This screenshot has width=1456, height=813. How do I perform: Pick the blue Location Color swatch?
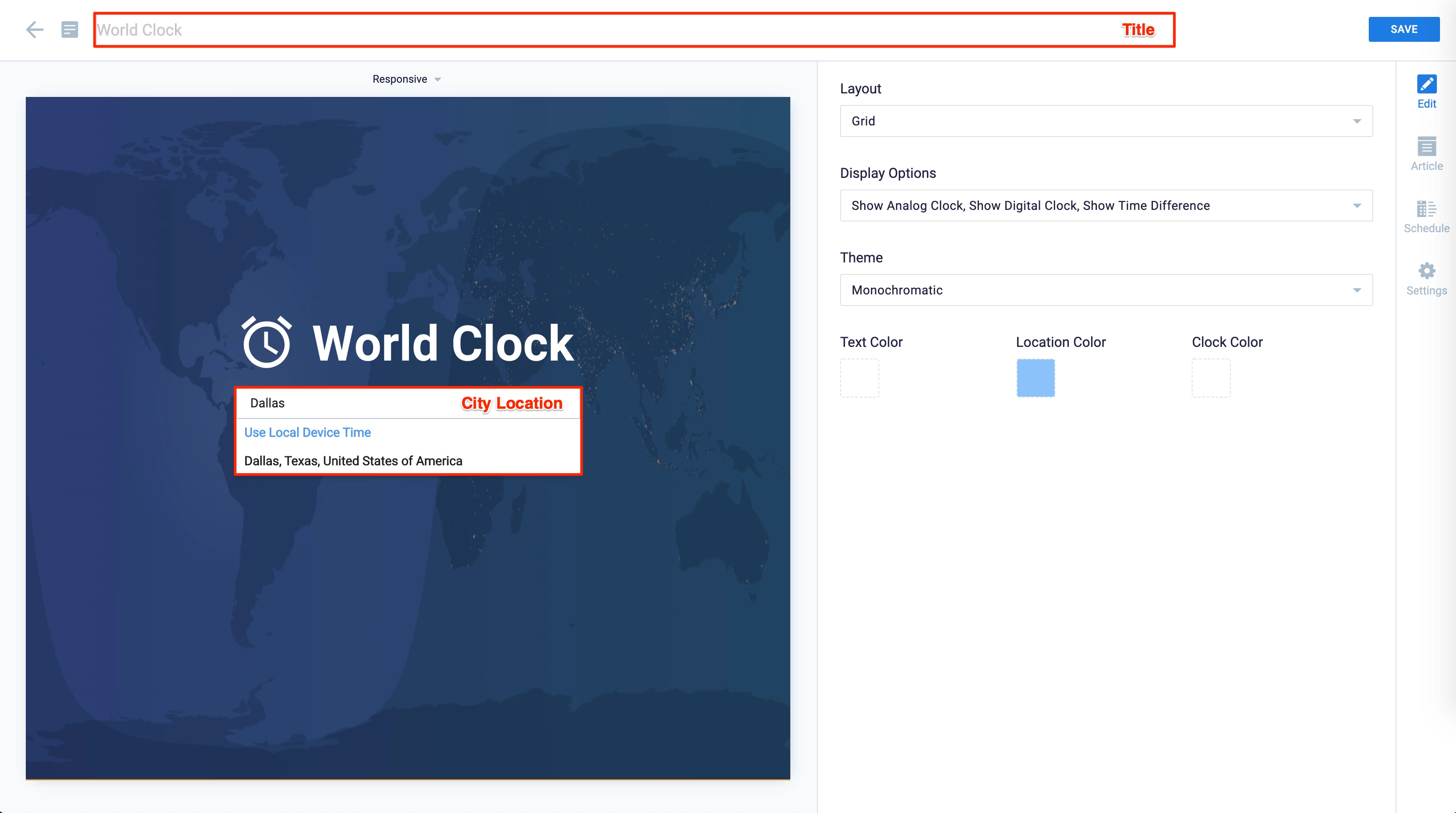tap(1035, 378)
